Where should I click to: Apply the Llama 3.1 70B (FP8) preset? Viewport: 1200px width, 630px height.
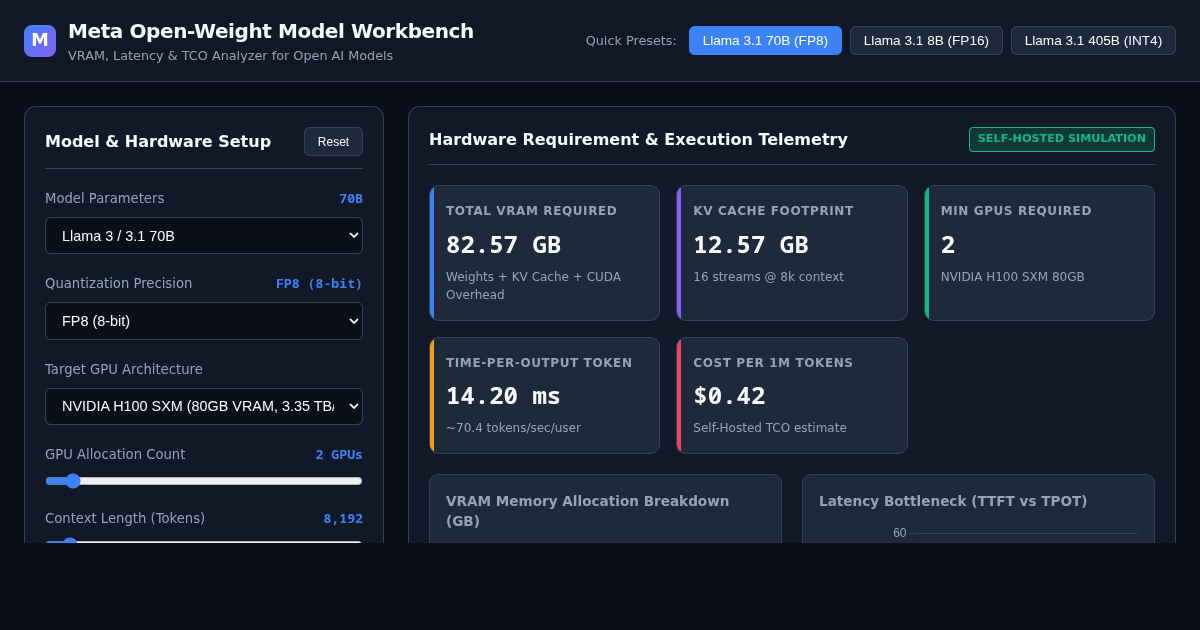pyautogui.click(x=765, y=41)
